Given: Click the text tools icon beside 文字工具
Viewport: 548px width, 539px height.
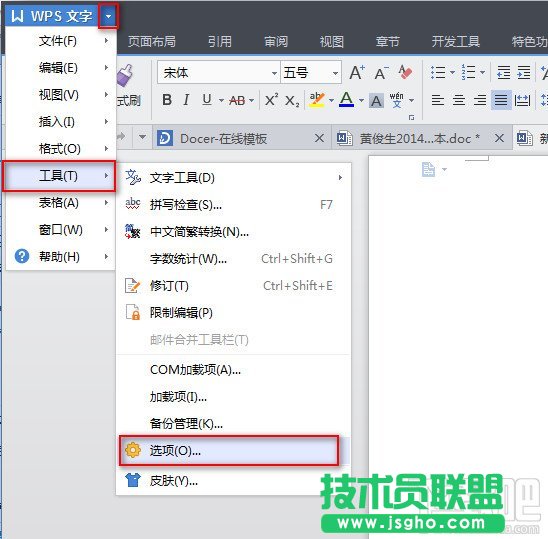Looking at the screenshot, I should point(133,177).
